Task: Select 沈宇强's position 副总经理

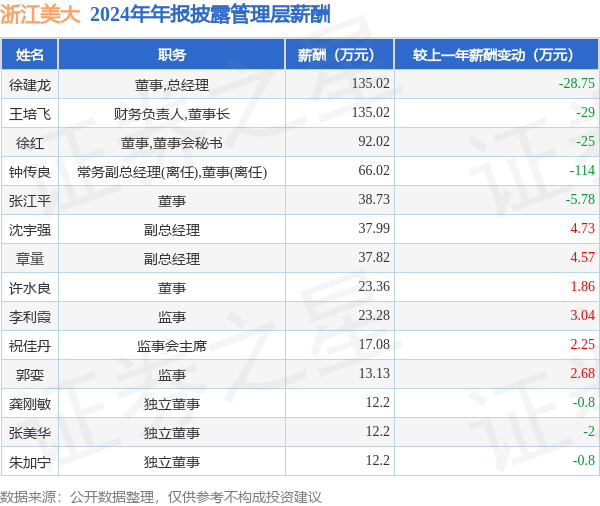Action: [x=172, y=230]
